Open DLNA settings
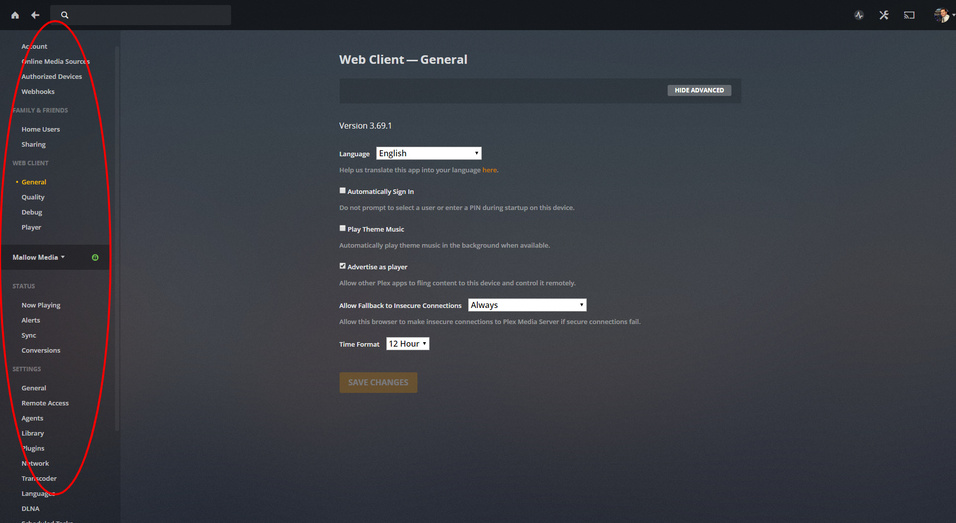Image resolution: width=956 pixels, height=523 pixels. pos(30,509)
